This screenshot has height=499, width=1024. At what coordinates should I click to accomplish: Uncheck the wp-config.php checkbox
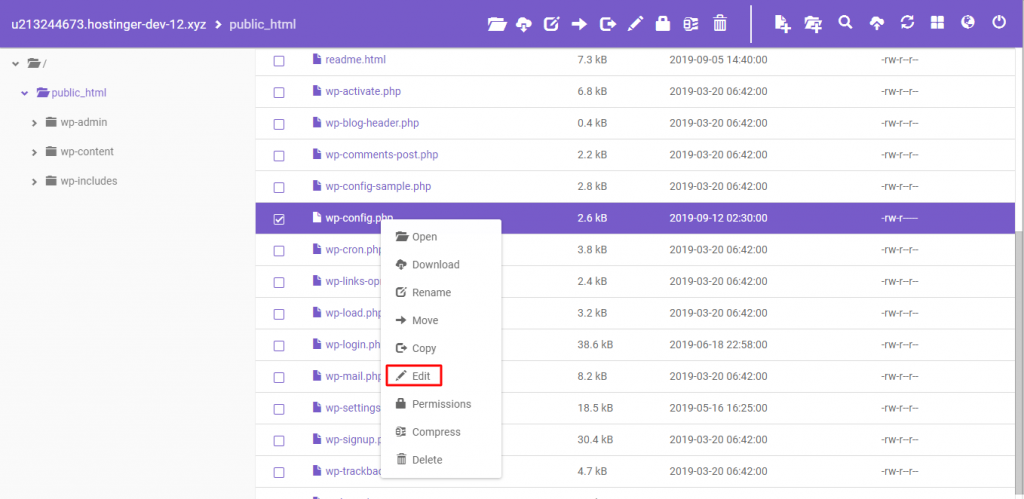coord(279,219)
